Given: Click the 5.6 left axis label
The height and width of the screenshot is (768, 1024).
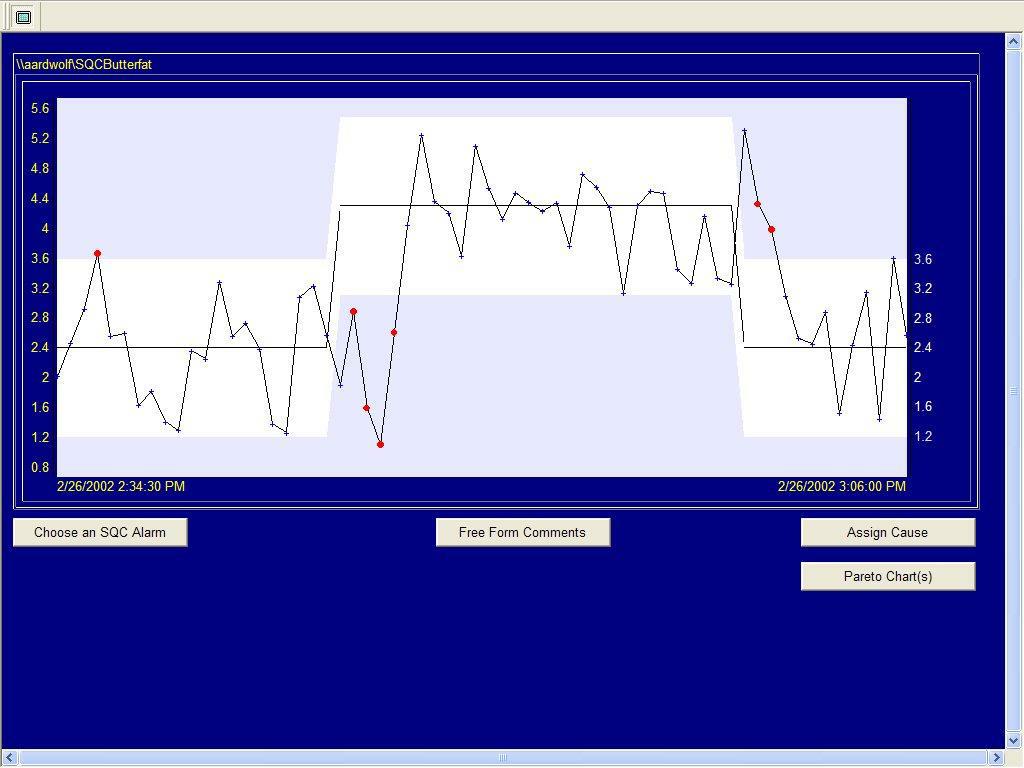Looking at the screenshot, I should coord(40,108).
